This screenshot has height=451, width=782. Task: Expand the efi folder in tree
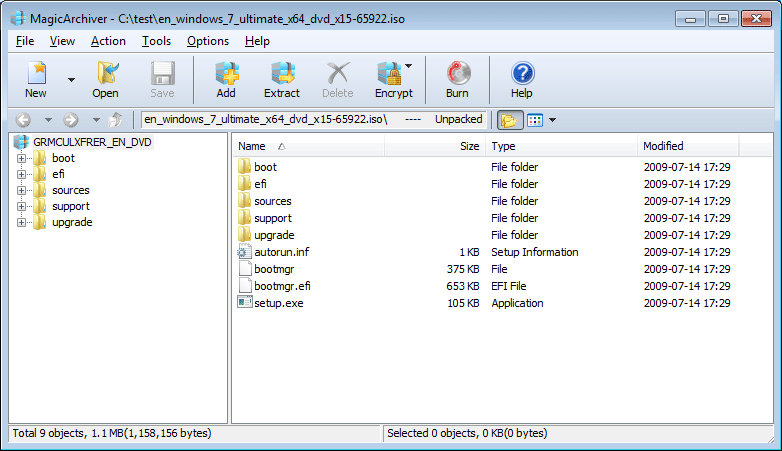click(21, 174)
